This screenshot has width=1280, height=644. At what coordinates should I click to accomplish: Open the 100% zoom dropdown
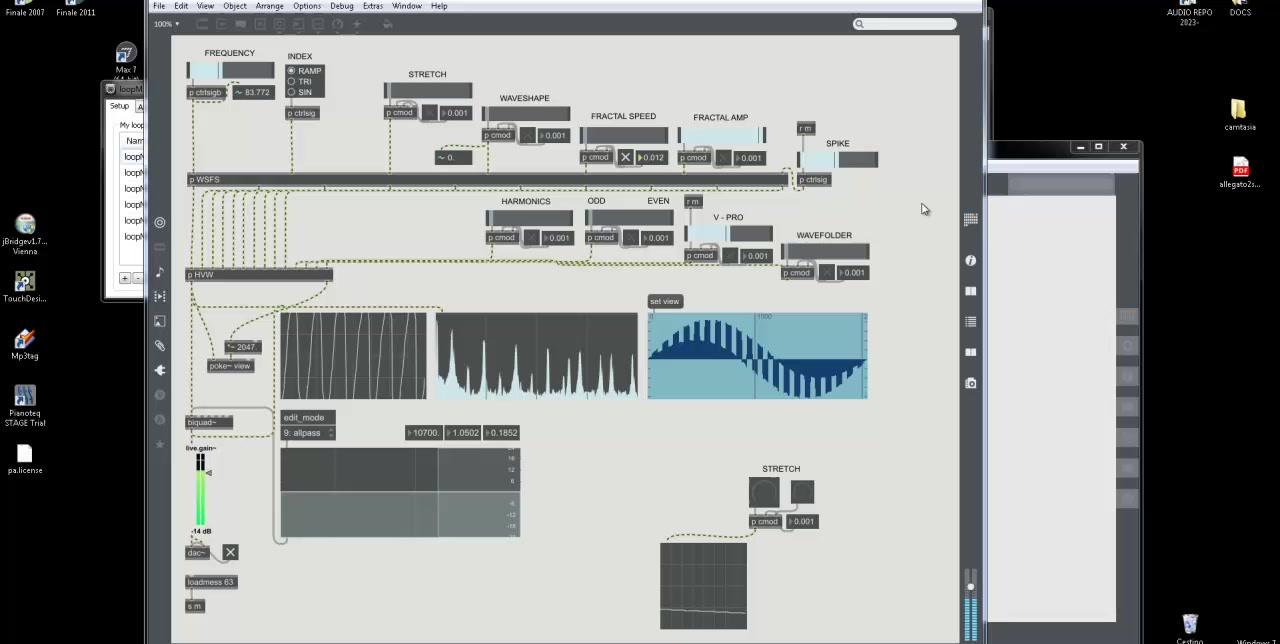click(166, 24)
